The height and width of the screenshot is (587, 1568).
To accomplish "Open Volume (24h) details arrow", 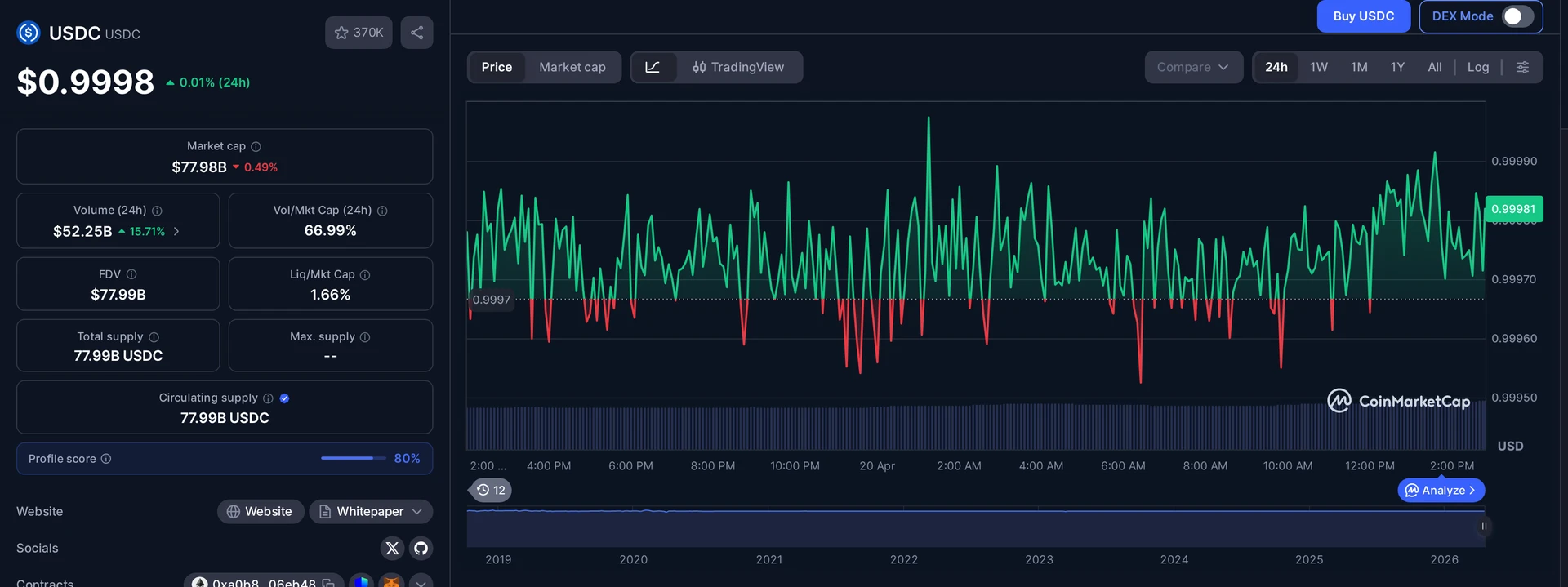I will tap(176, 232).
